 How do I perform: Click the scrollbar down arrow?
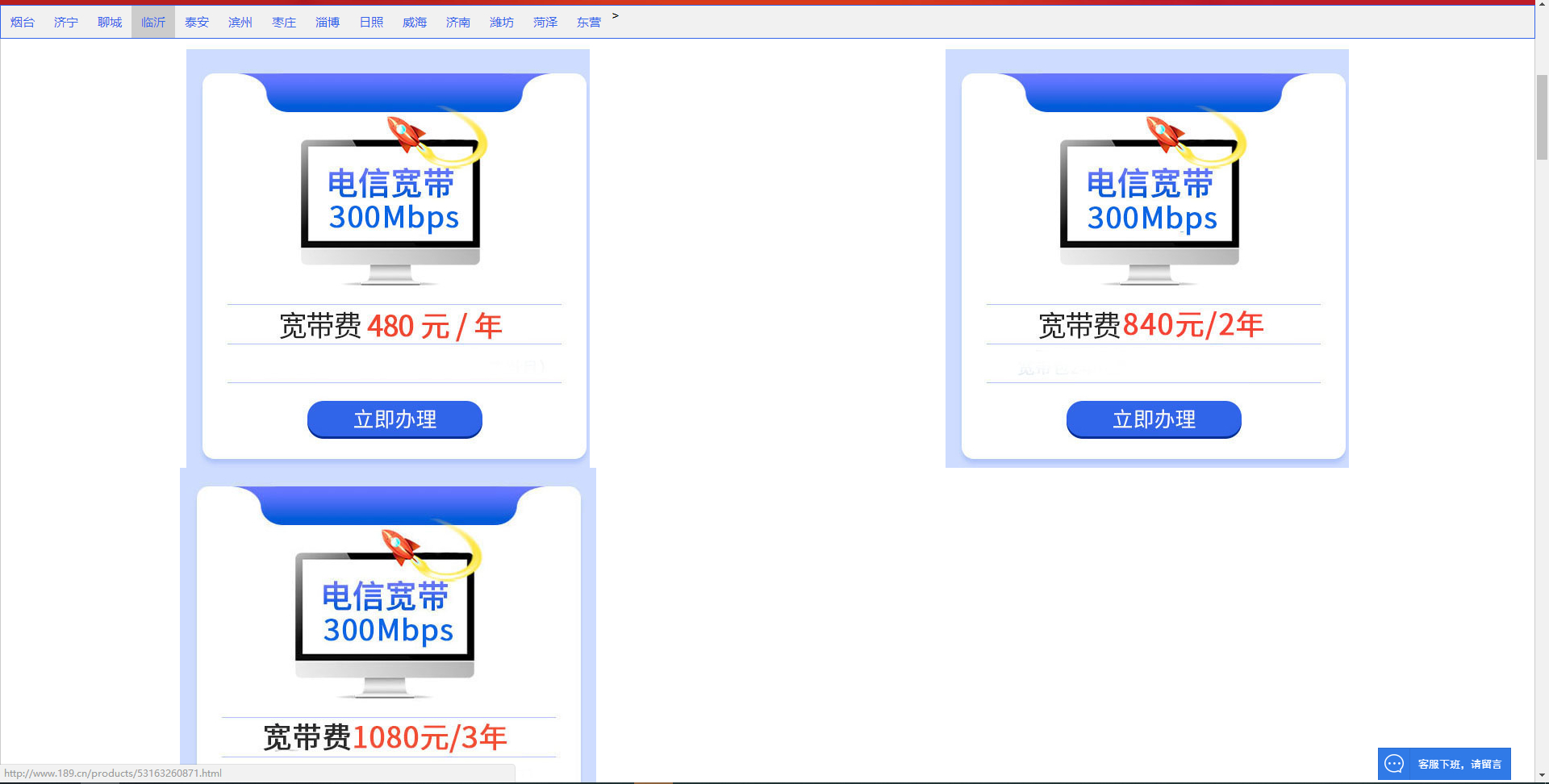point(1542,776)
